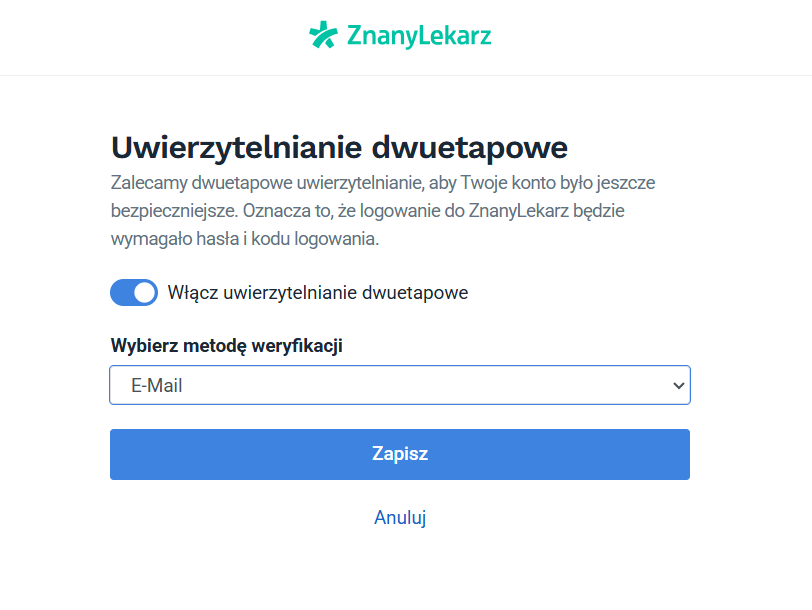The height and width of the screenshot is (610, 812).
Task: Expand the 'Wybierz metodę weryfikacji' combo box
Action: coord(400,385)
